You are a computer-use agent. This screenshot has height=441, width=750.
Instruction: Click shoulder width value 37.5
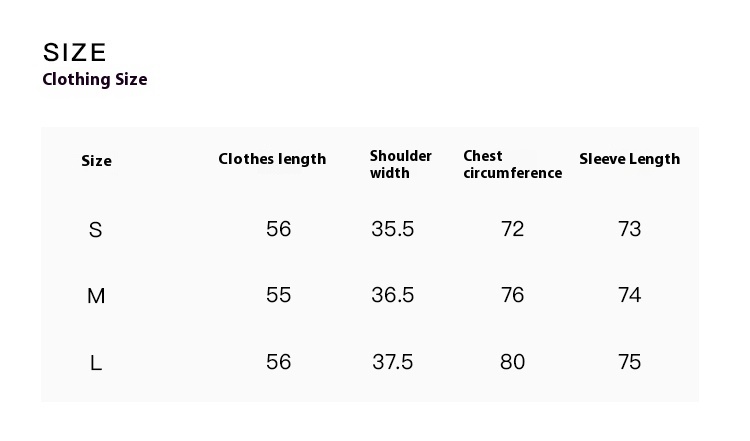coord(393,362)
